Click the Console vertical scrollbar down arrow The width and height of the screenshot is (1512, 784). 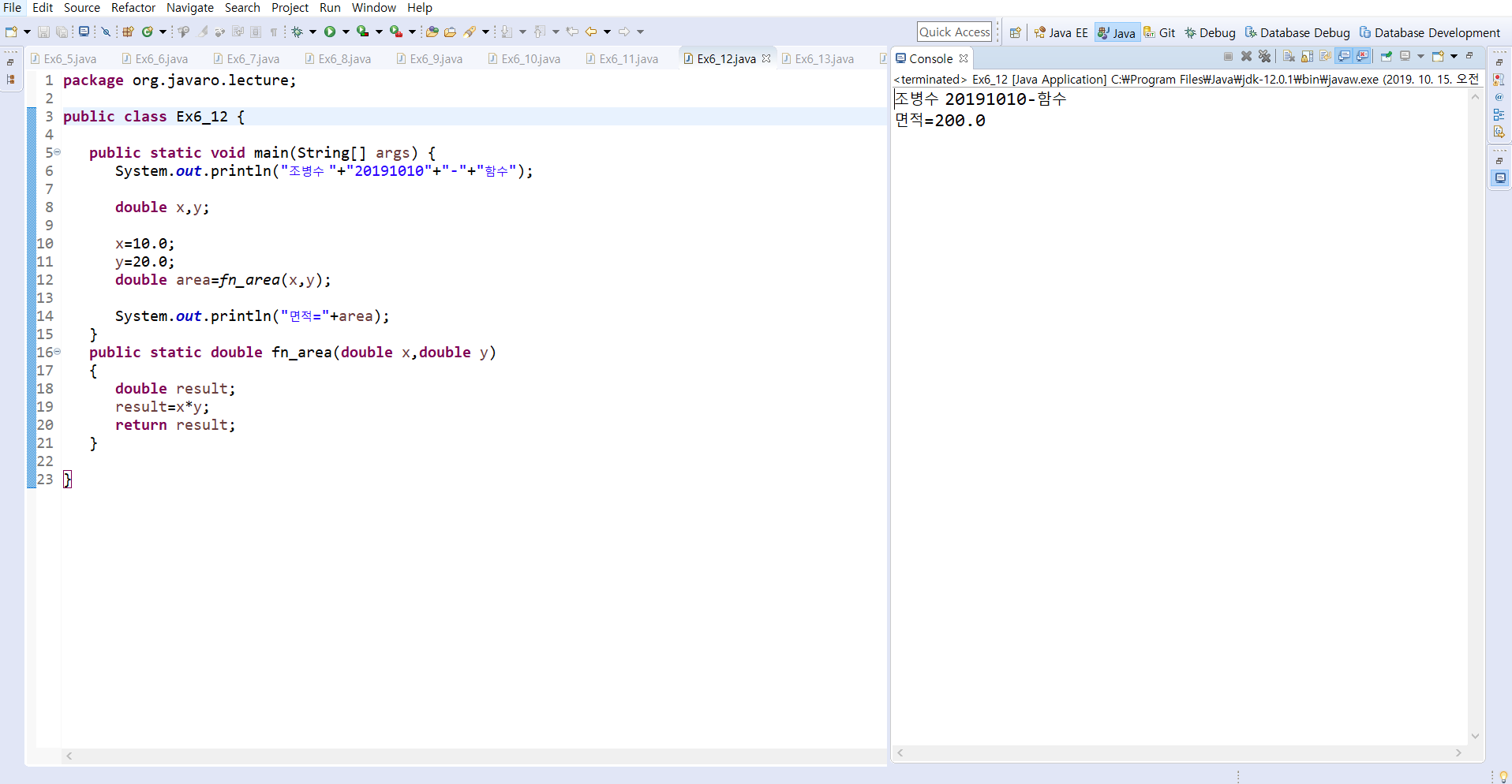click(1475, 736)
